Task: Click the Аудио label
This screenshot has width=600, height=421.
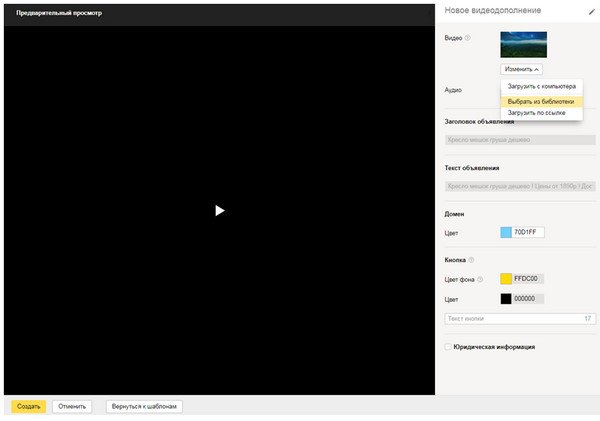Action: tap(453, 90)
